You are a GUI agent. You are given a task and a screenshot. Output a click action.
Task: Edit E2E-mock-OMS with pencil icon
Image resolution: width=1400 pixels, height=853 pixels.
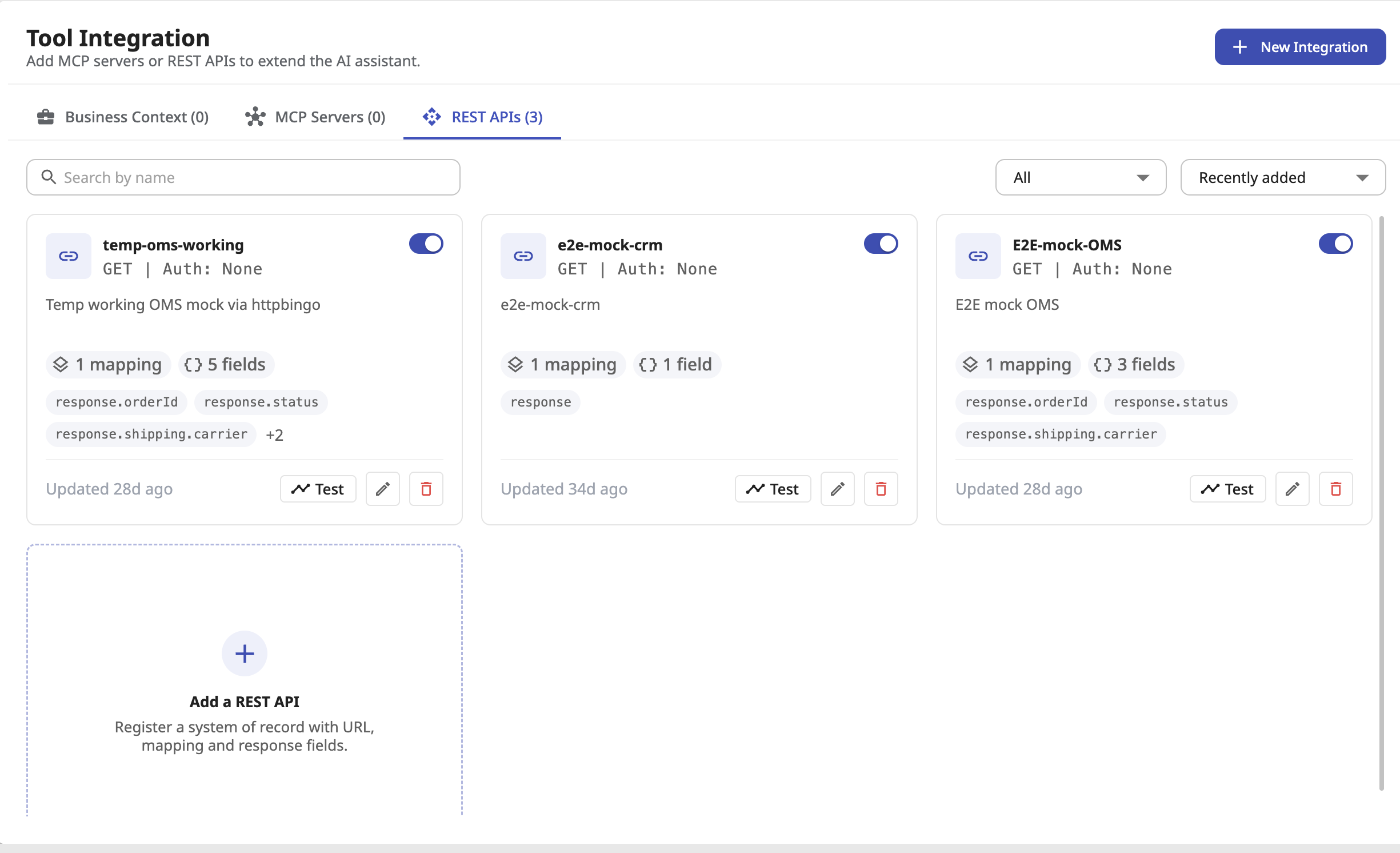pos(1293,489)
